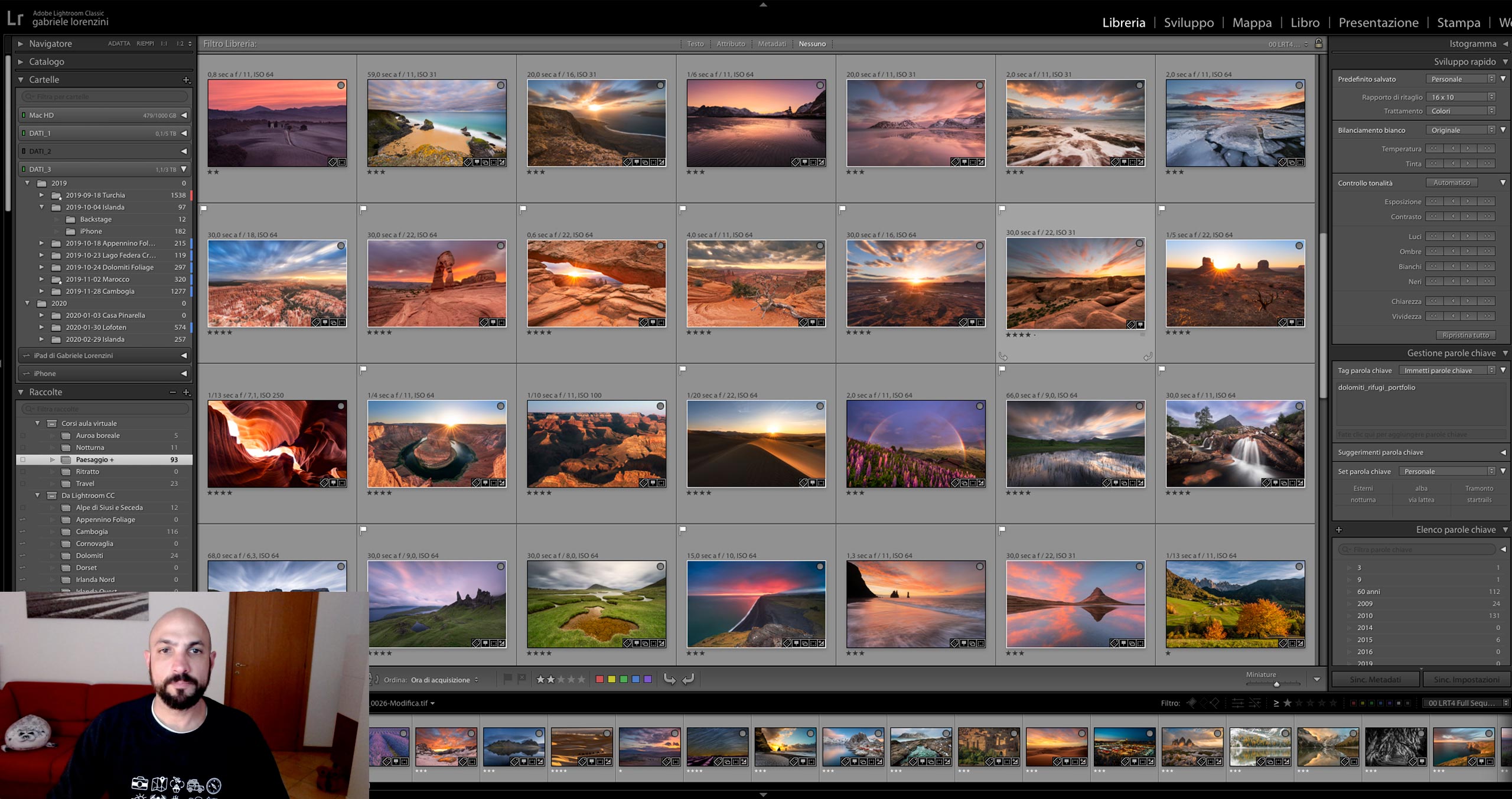Click Filtra parole chiave search field

coord(1416,549)
